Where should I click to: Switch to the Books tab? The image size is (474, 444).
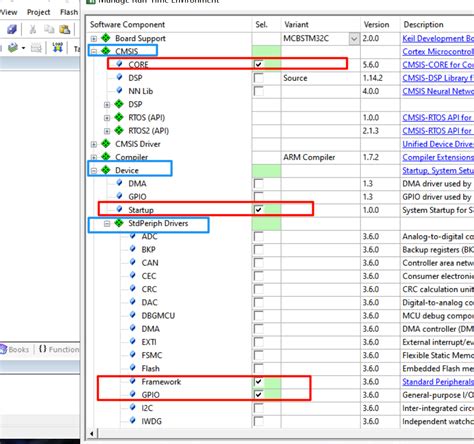15,349
